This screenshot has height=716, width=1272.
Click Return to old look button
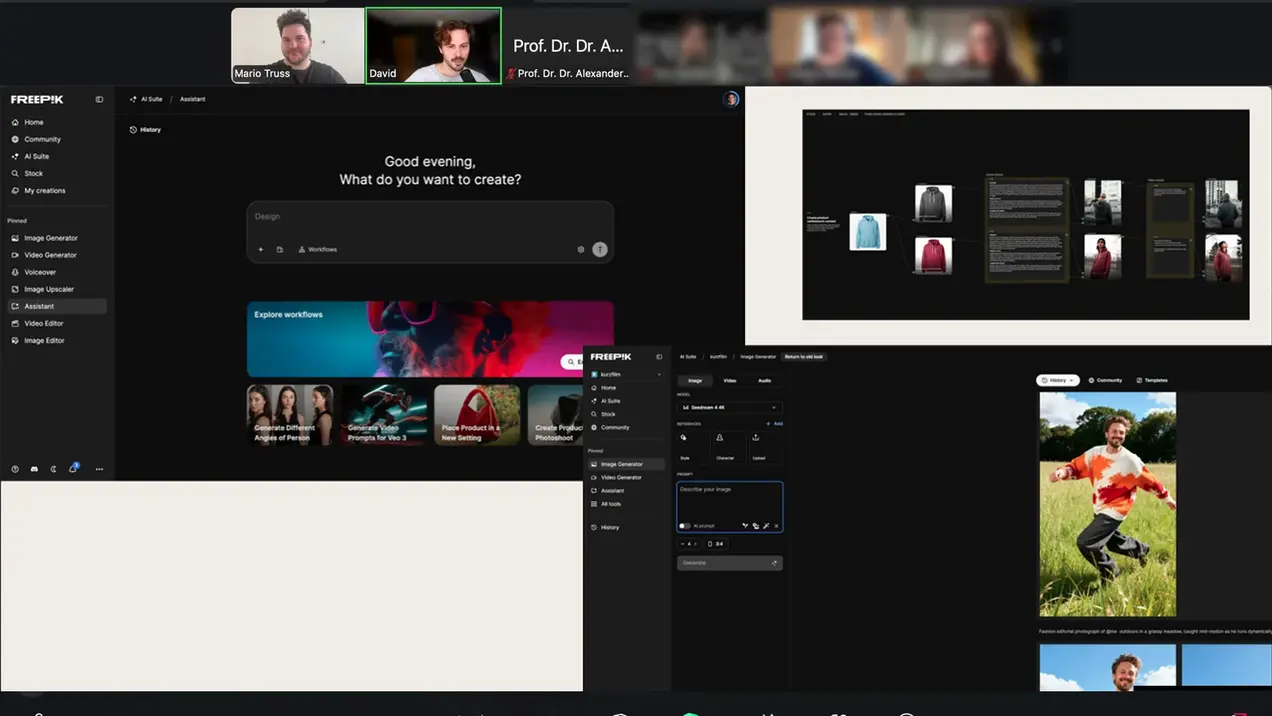tap(804, 357)
